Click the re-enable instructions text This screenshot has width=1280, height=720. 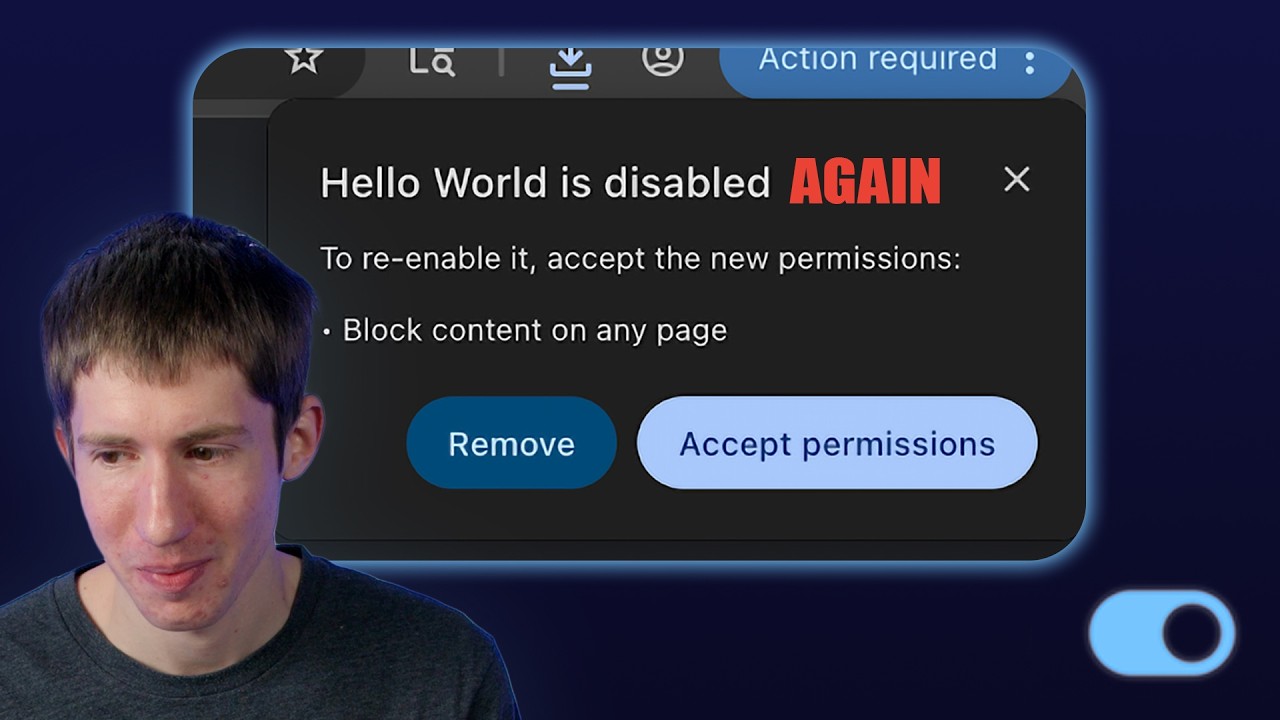pyautogui.click(x=640, y=259)
